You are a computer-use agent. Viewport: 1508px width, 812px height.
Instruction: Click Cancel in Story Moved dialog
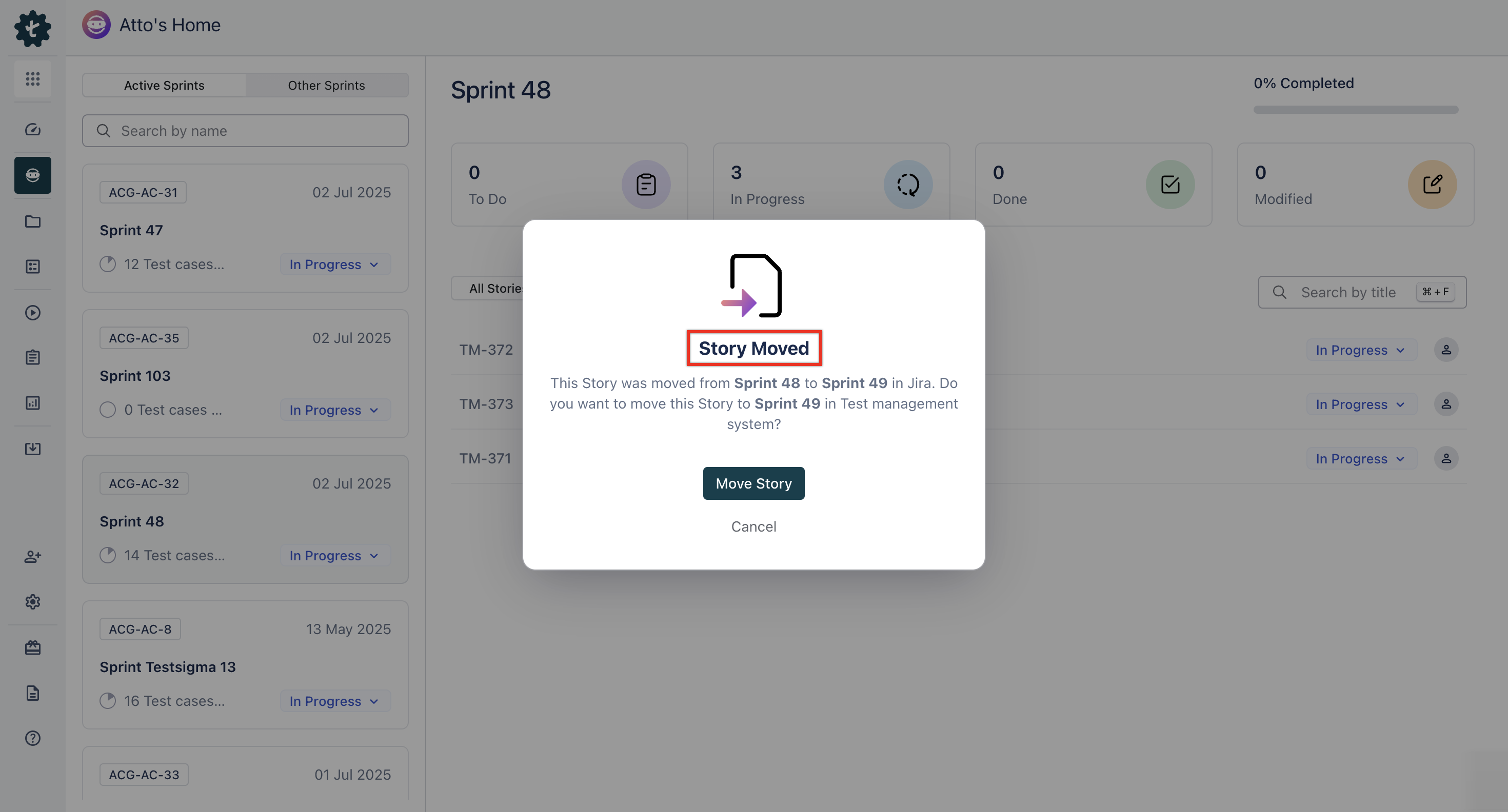753,526
